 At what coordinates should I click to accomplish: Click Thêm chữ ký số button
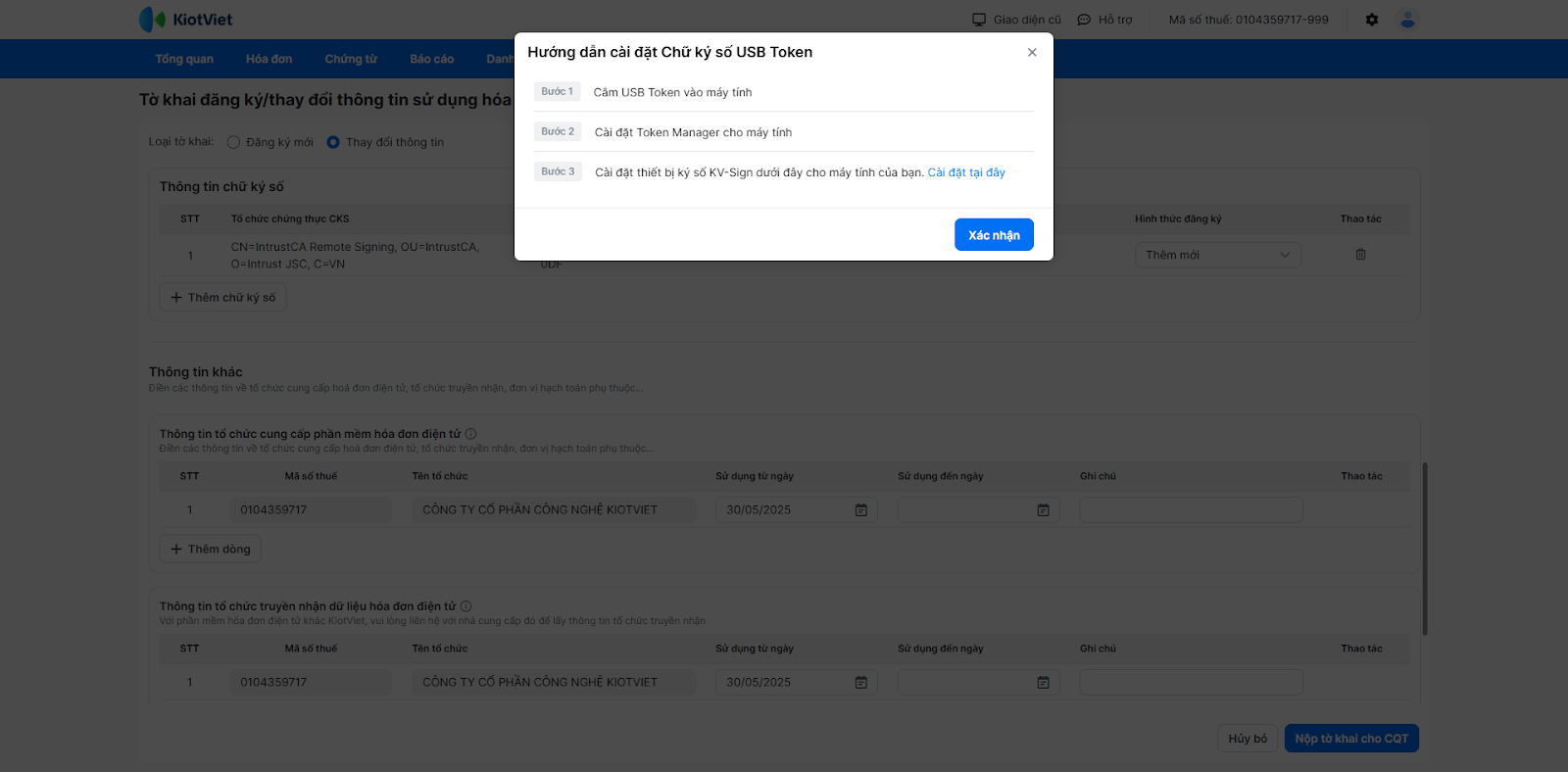[222, 298]
